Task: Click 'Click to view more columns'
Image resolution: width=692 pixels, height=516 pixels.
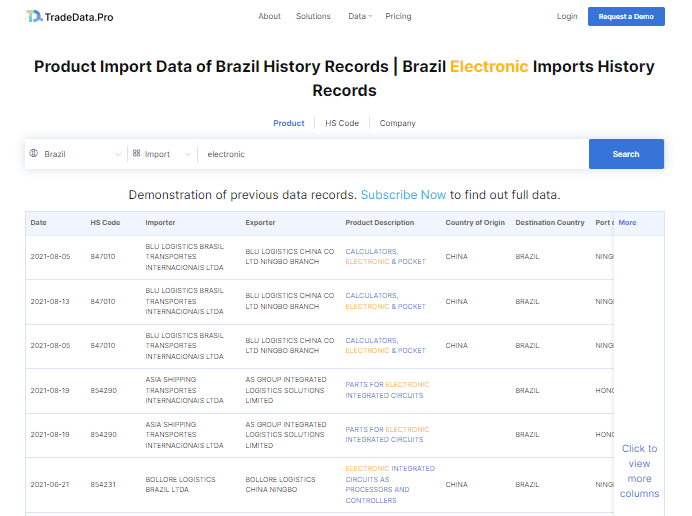Action: tap(639, 471)
